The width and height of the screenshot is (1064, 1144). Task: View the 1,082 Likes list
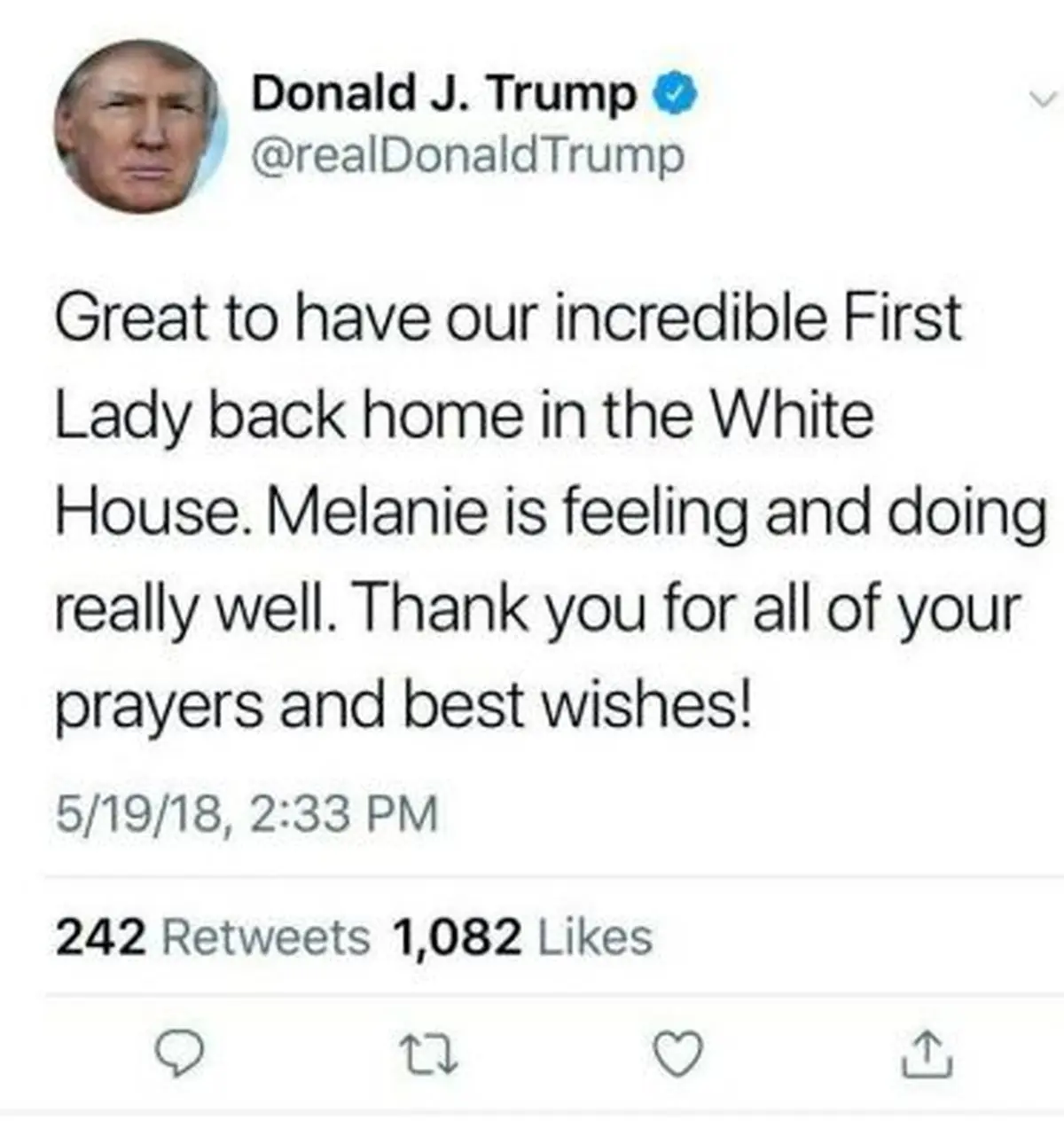point(521,937)
